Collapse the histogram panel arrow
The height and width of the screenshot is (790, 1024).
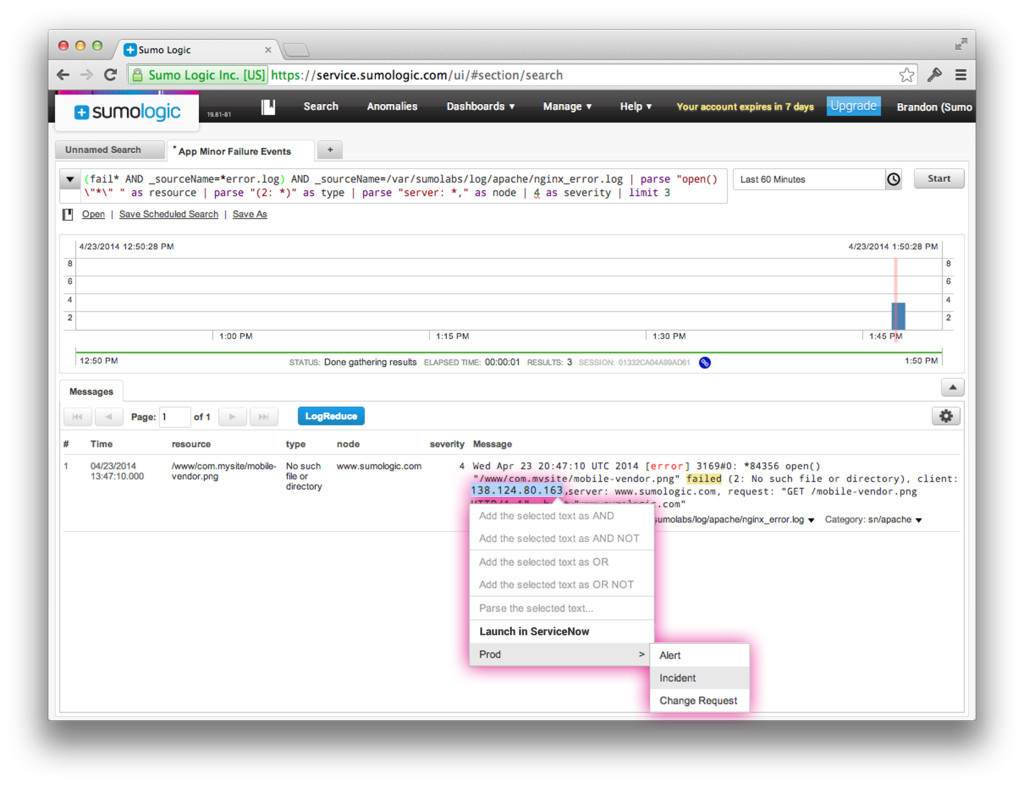953,388
